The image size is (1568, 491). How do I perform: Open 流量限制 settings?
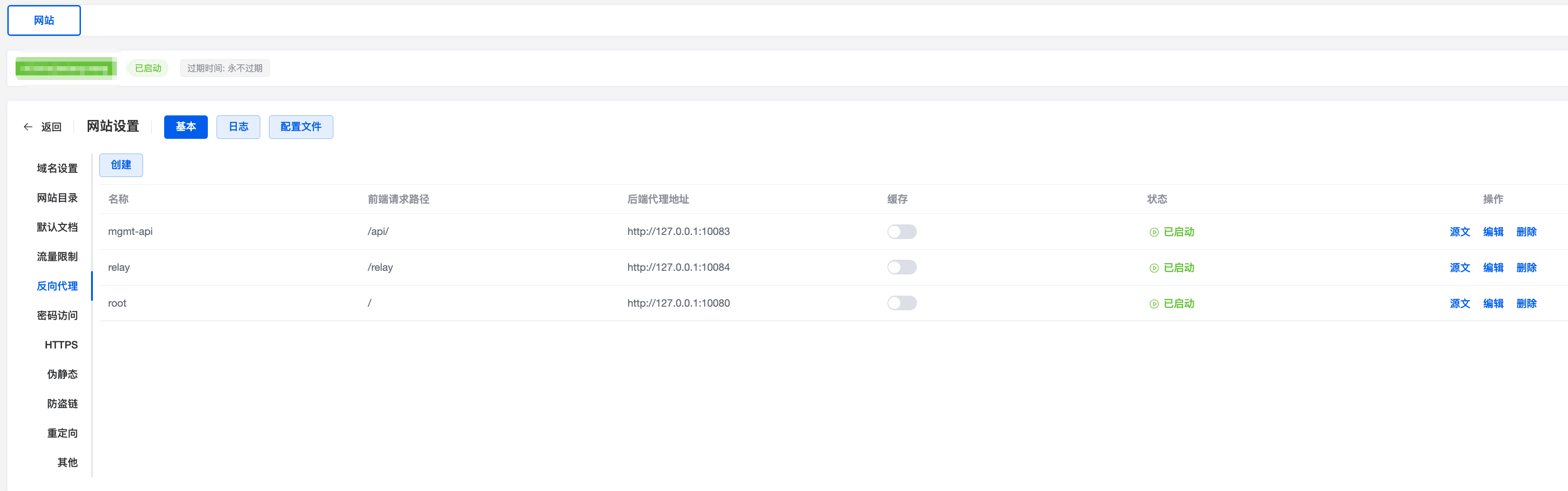pos(57,256)
